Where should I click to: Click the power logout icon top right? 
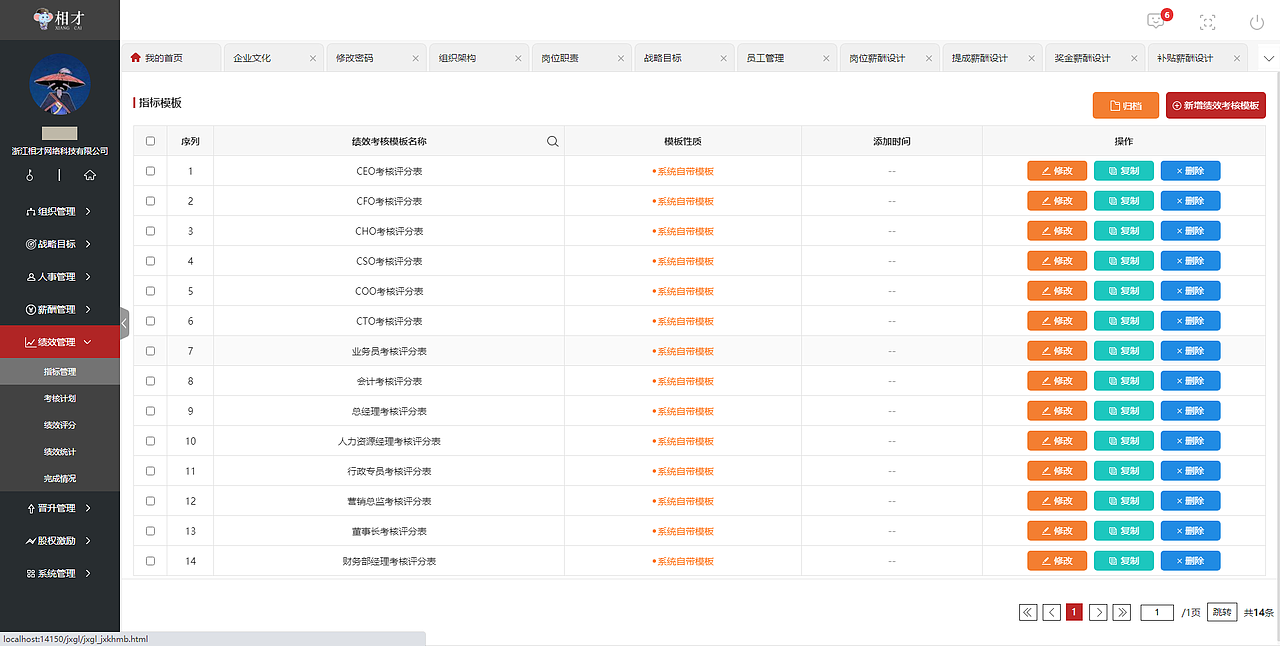(1256, 20)
